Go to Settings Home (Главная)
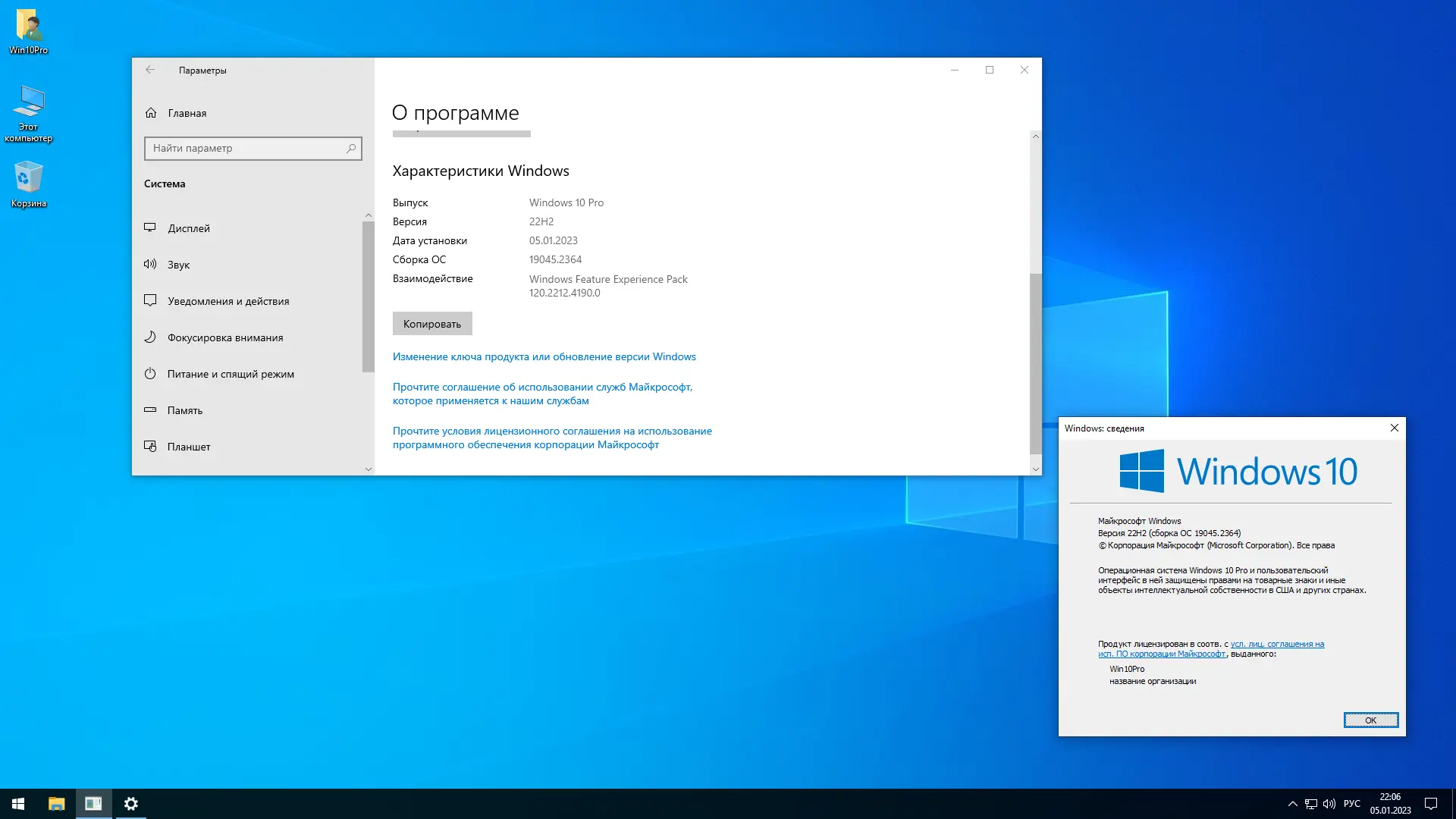Image resolution: width=1456 pixels, height=819 pixels. 187,113
